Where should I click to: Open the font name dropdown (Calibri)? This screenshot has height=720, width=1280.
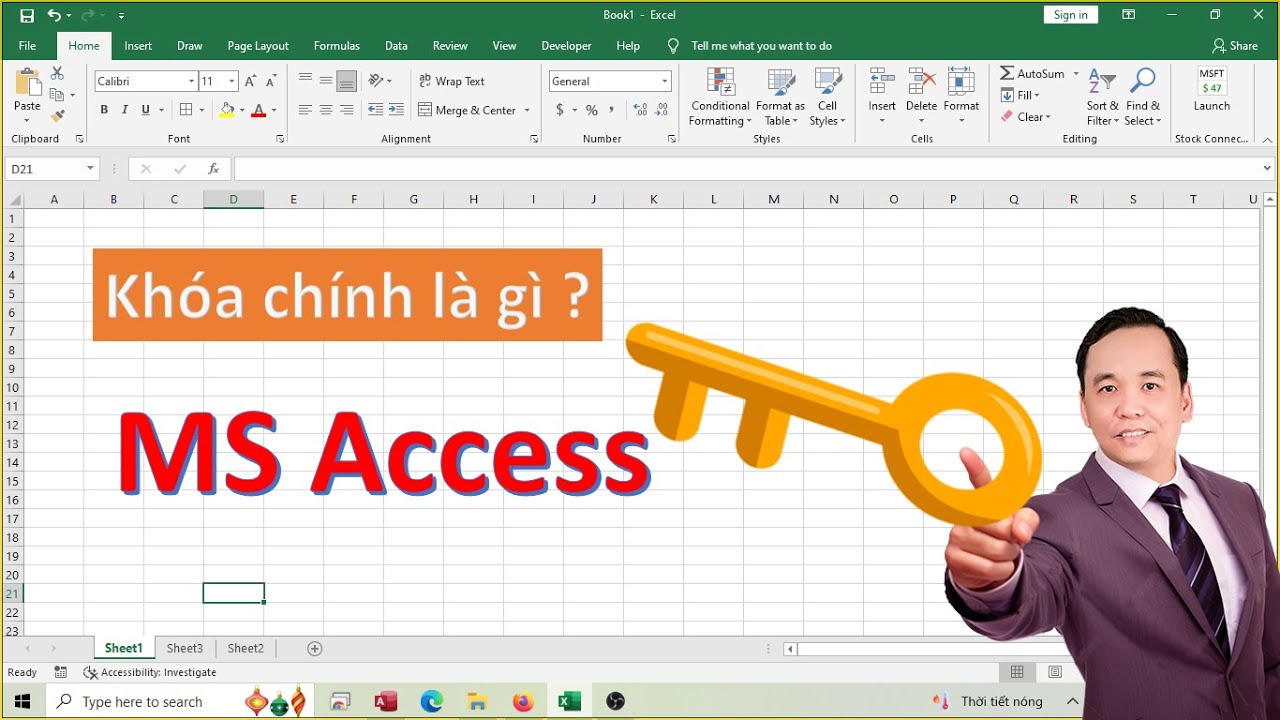point(191,81)
